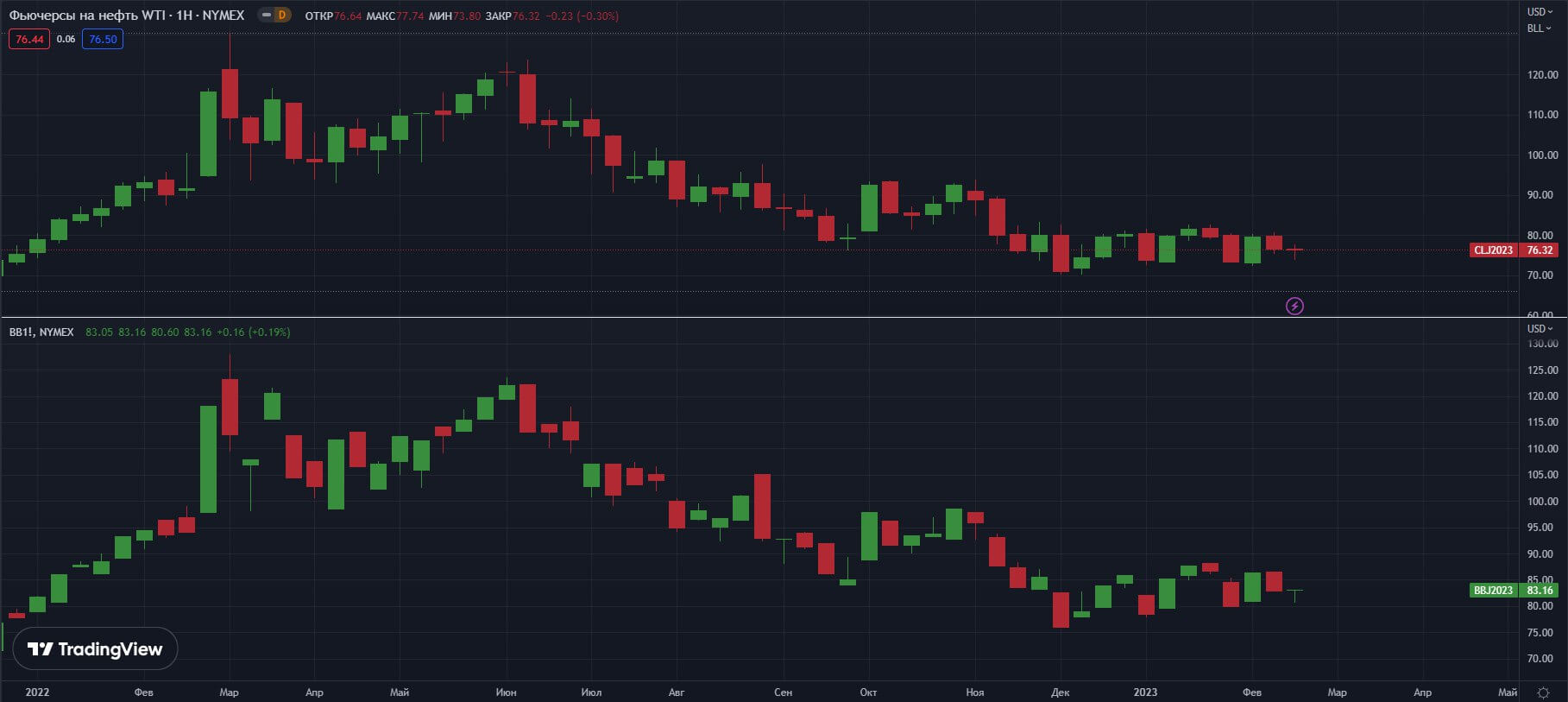The image size is (1568, 702).
Task: Click the purple lightning news flash icon
Action: click(x=1294, y=306)
